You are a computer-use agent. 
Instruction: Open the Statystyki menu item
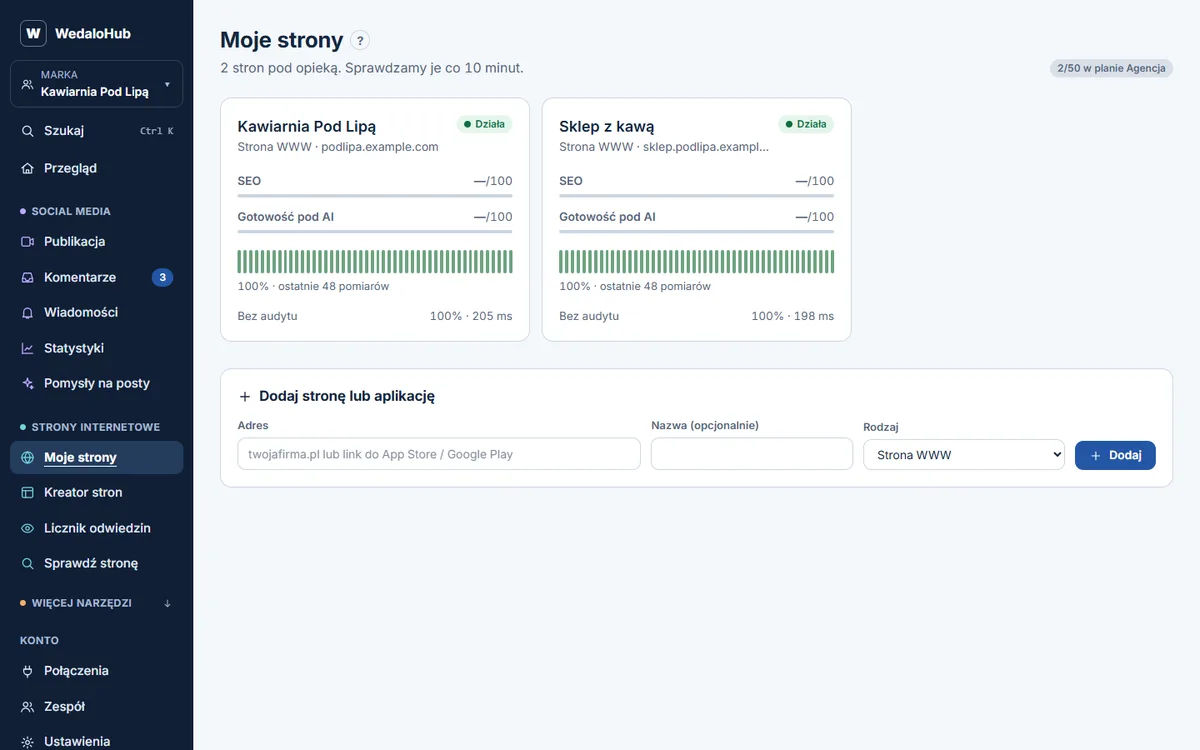click(96, 348)
